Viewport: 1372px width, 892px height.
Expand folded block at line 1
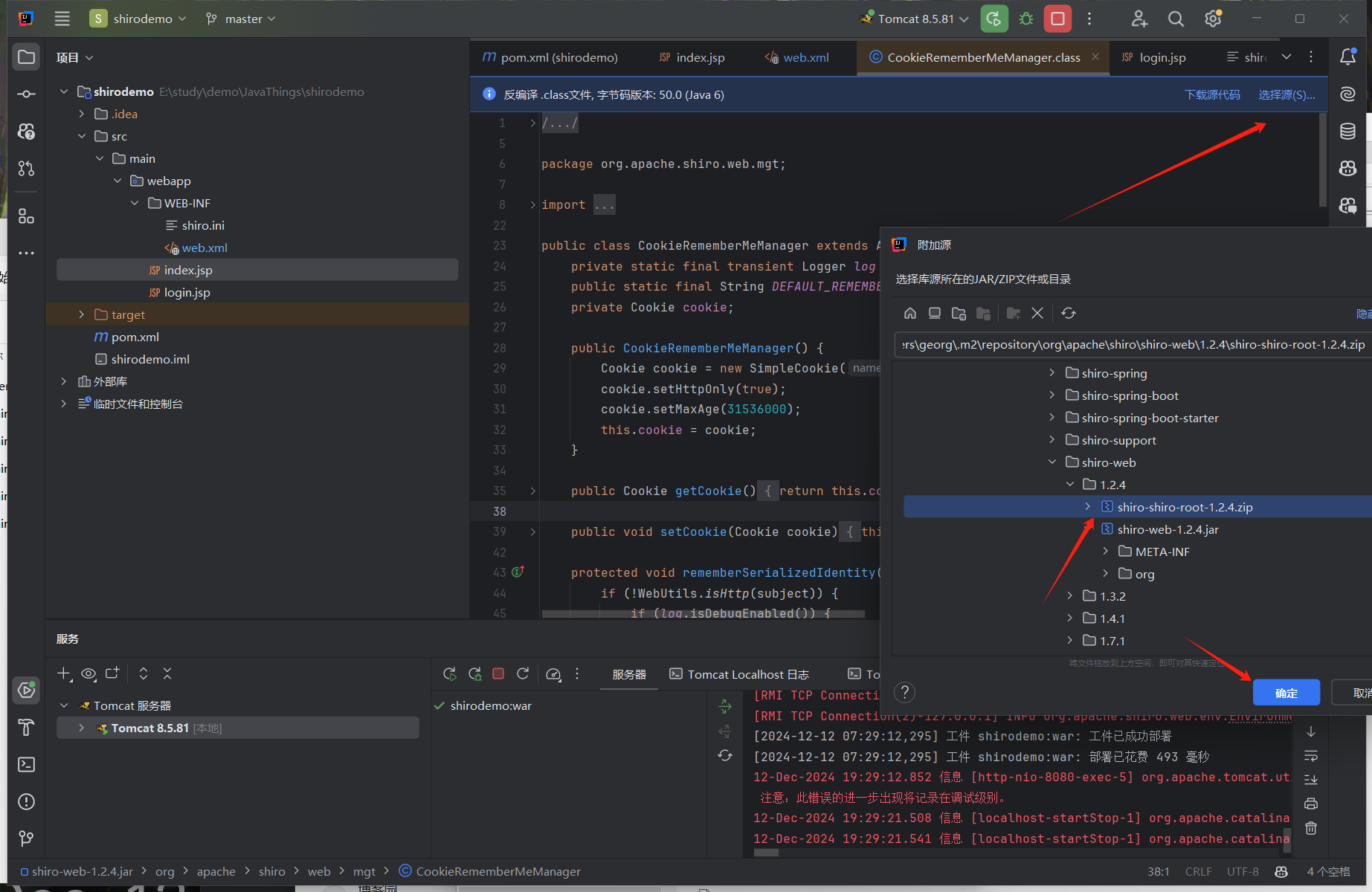click(532, 123)
